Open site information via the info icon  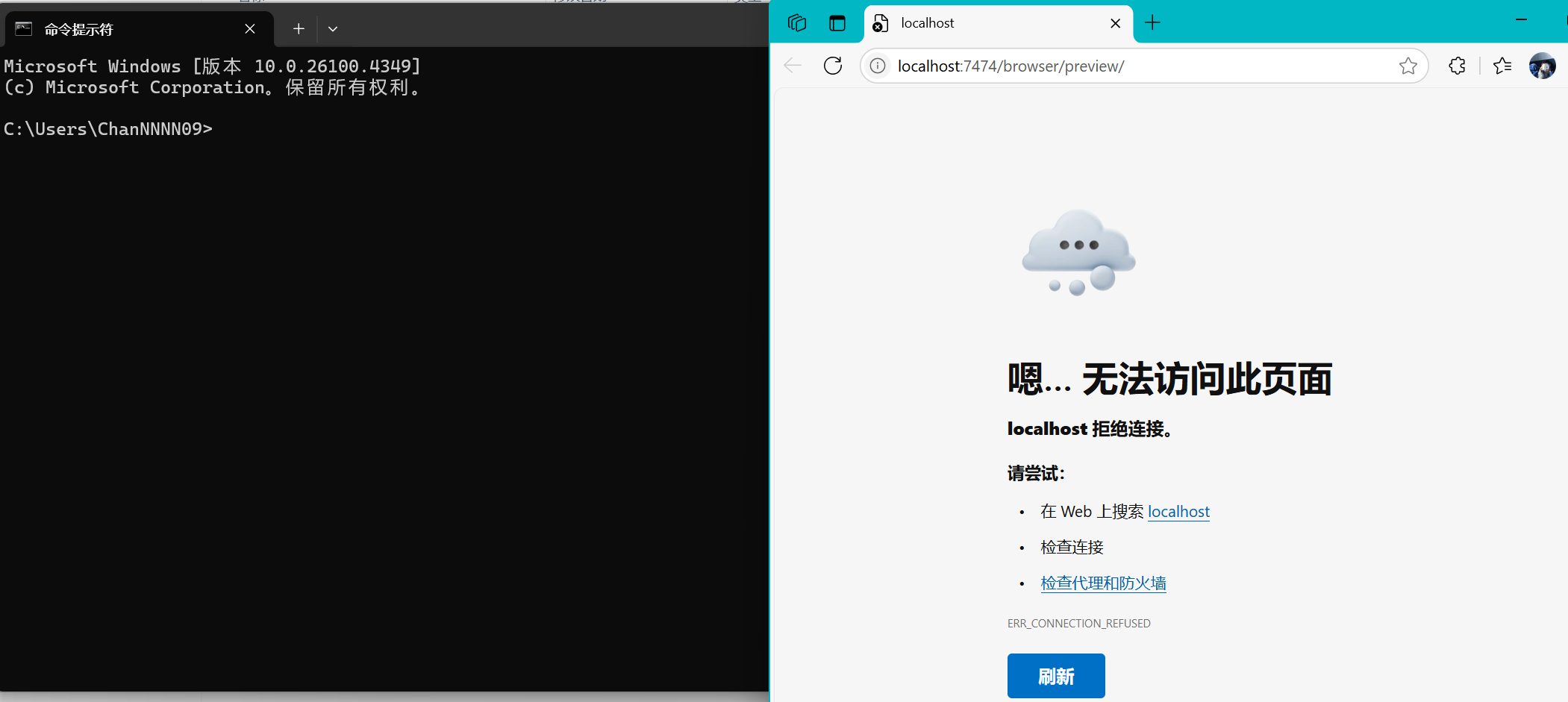tap(878, 66)
